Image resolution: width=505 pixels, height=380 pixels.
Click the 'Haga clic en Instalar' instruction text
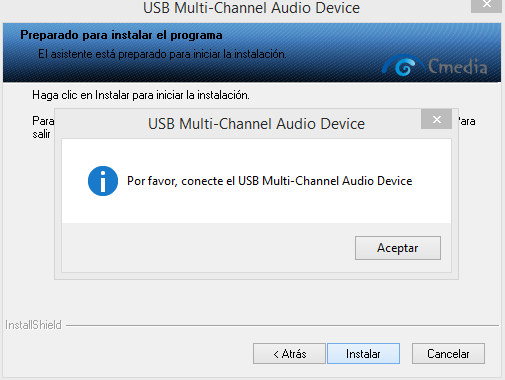tap(141, 95)
